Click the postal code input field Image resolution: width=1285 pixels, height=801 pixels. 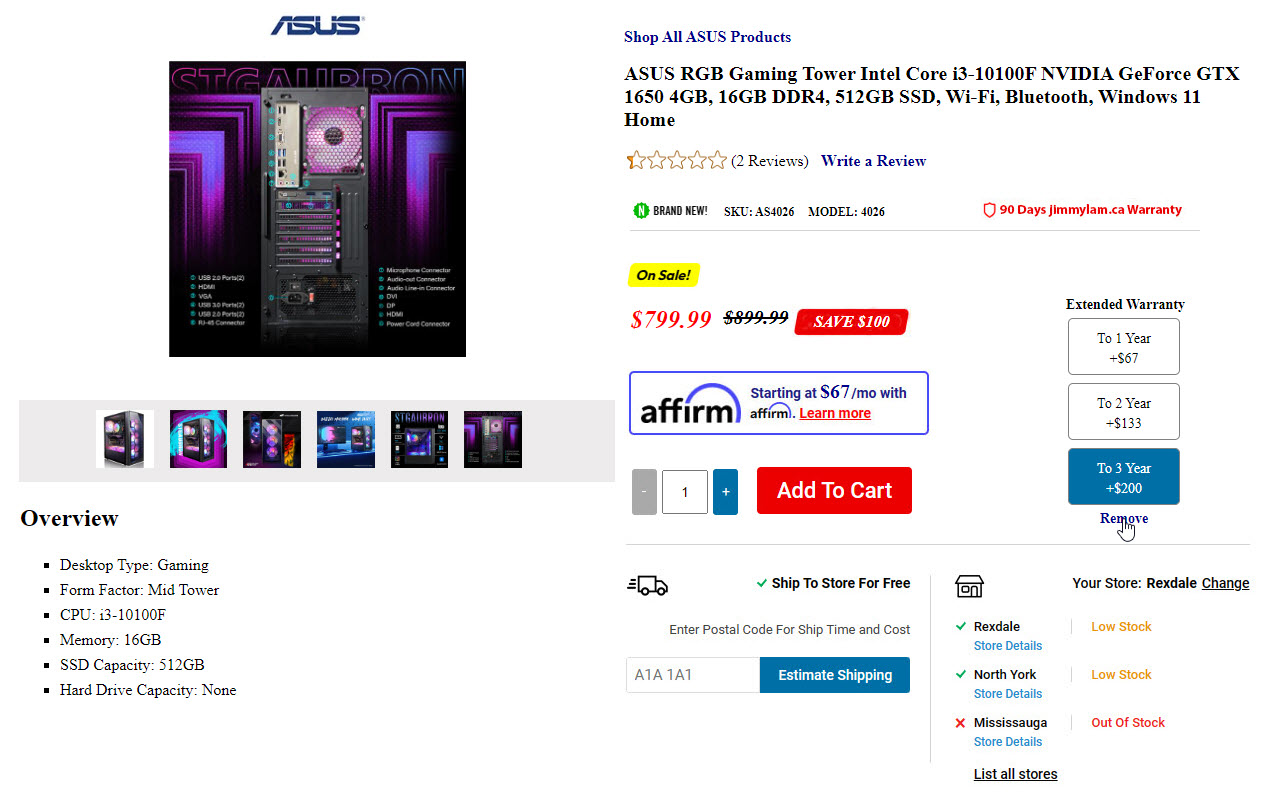coord(693,675)
